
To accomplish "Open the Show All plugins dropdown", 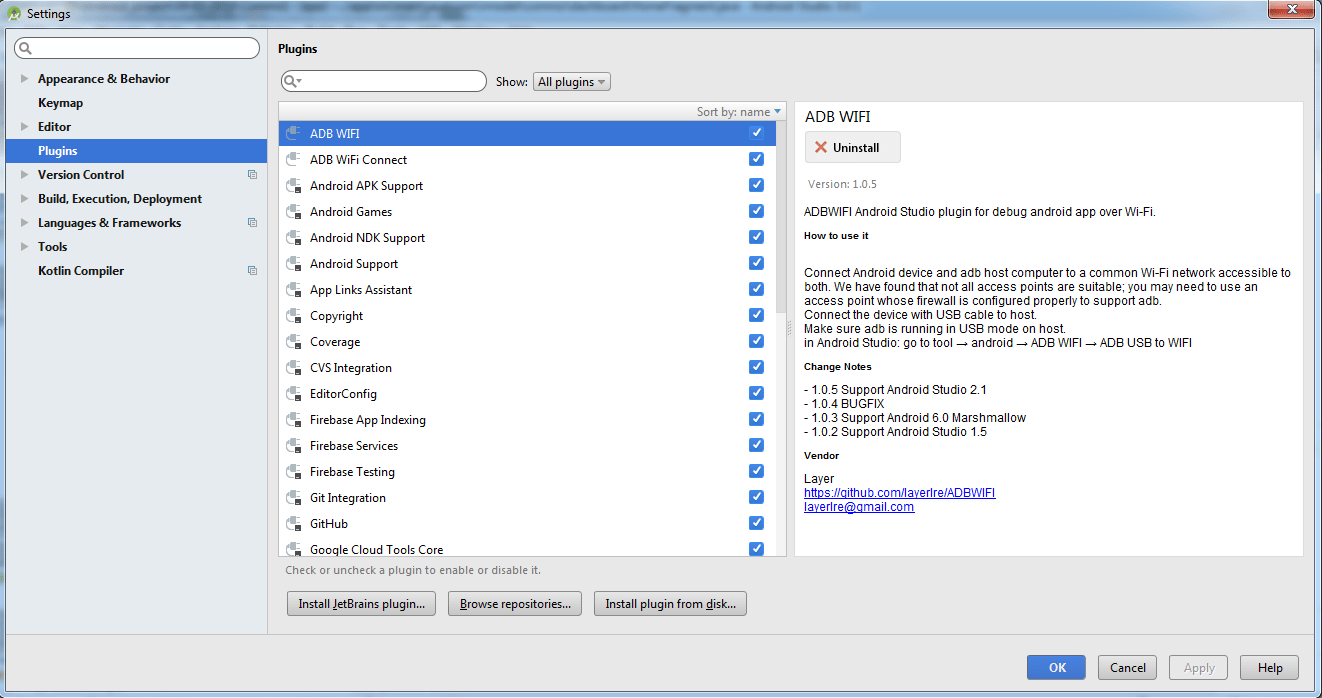I will (x=572, y=82).
